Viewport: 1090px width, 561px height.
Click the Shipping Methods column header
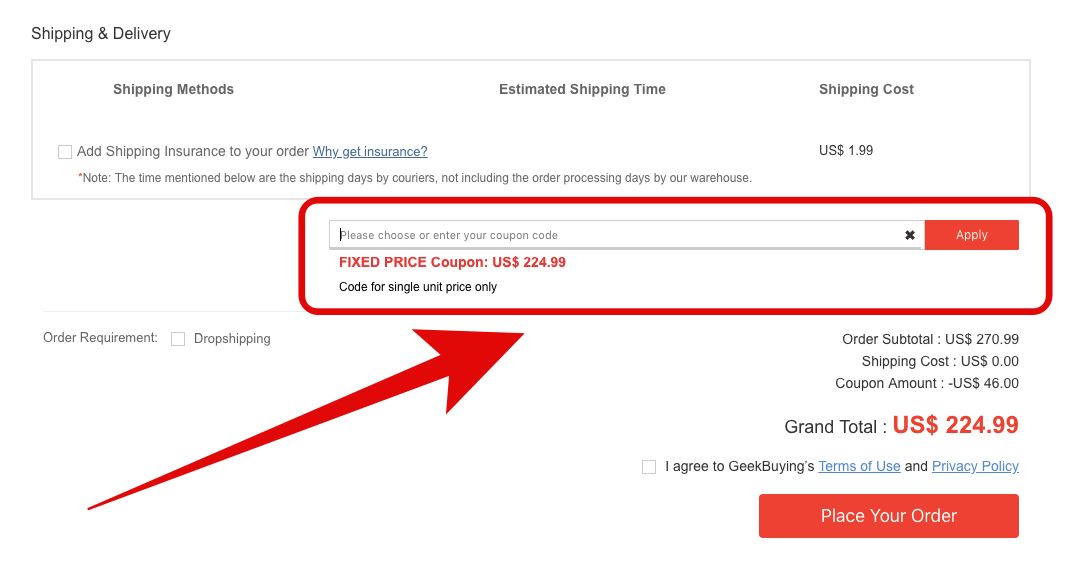click(173, 89)
